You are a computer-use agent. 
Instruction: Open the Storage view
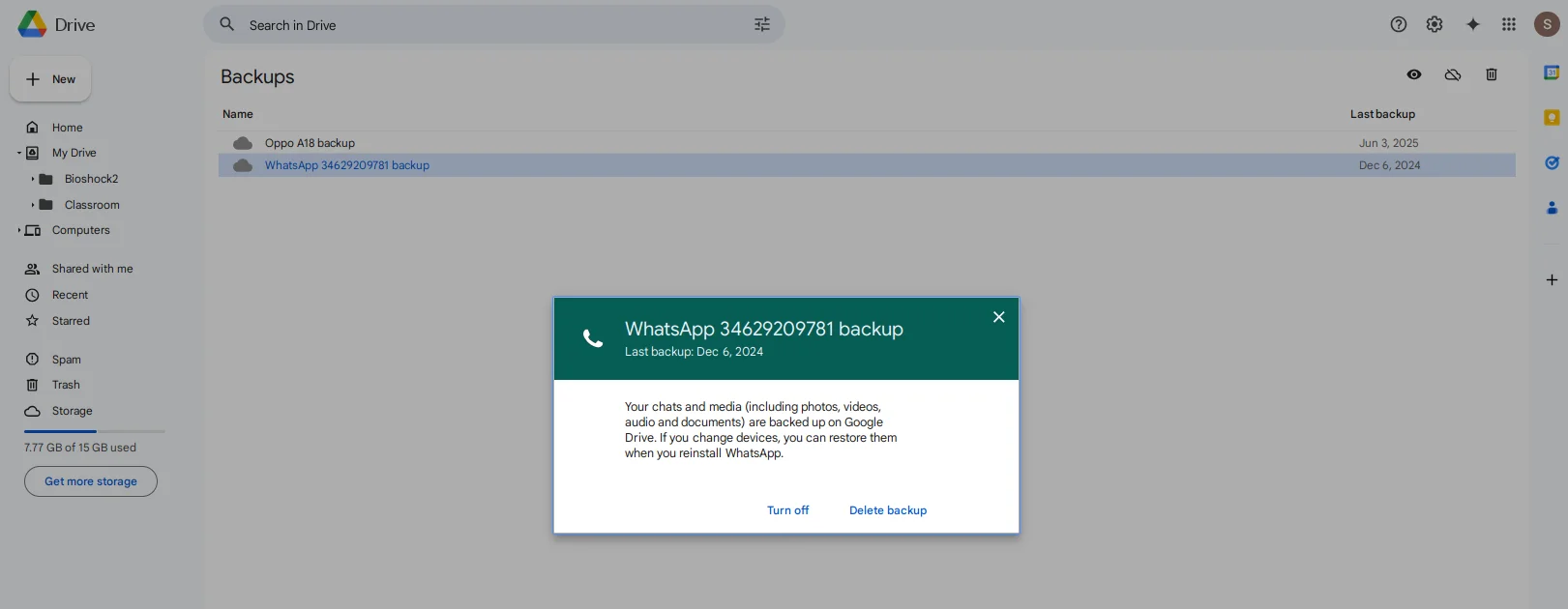click(x=72, y=411)
